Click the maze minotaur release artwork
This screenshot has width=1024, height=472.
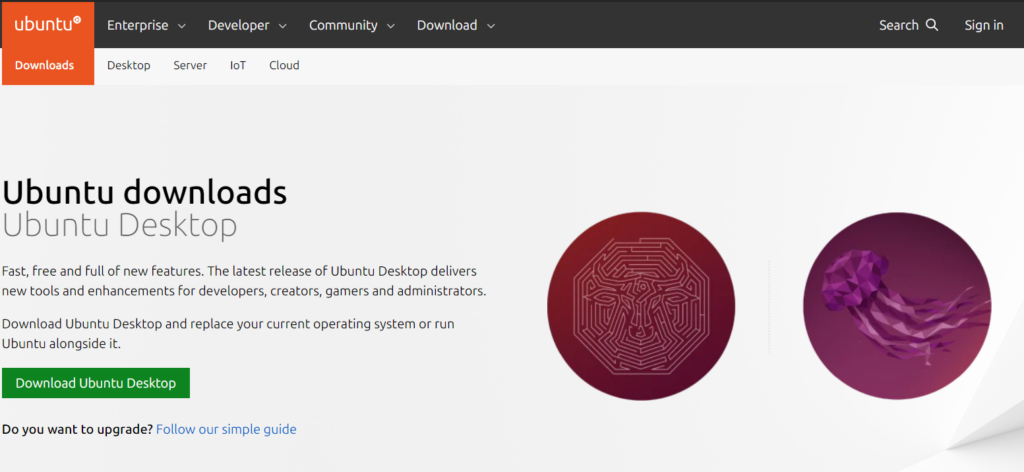pyautogui.click(x=641, y=306)
